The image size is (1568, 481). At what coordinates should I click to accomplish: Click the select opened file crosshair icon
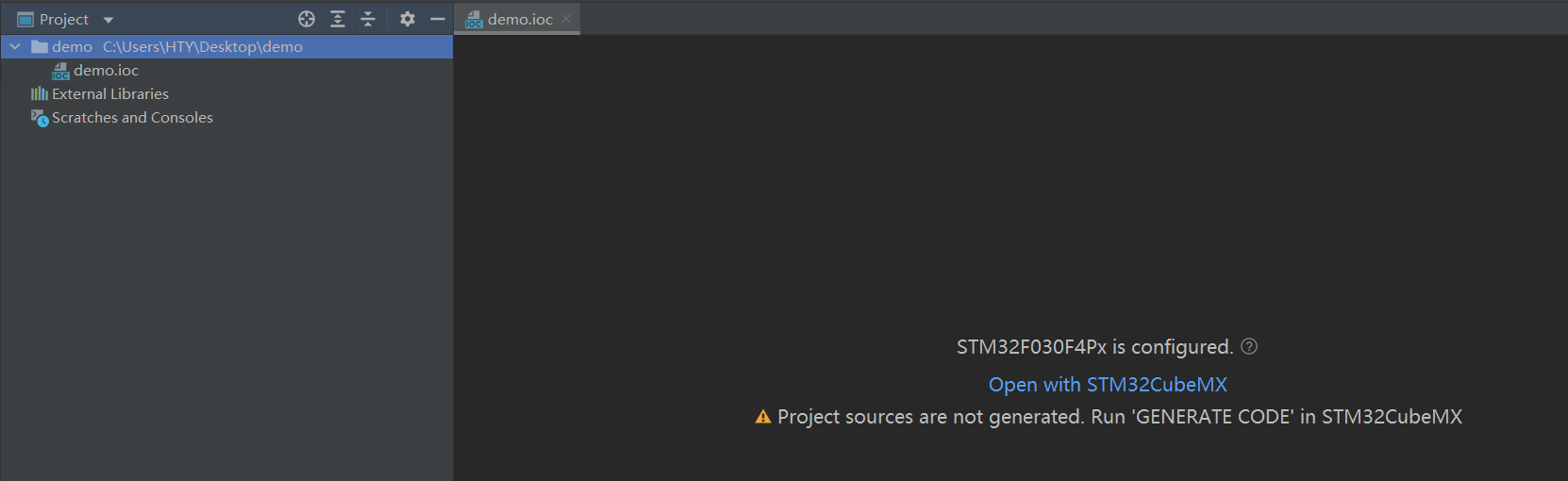307,19
